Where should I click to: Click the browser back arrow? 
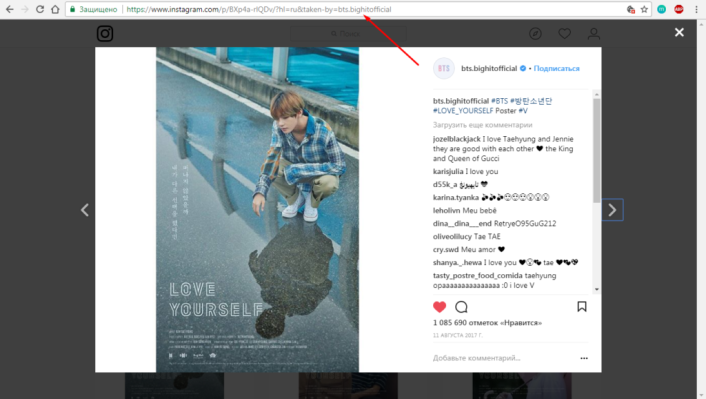point(9,9)
